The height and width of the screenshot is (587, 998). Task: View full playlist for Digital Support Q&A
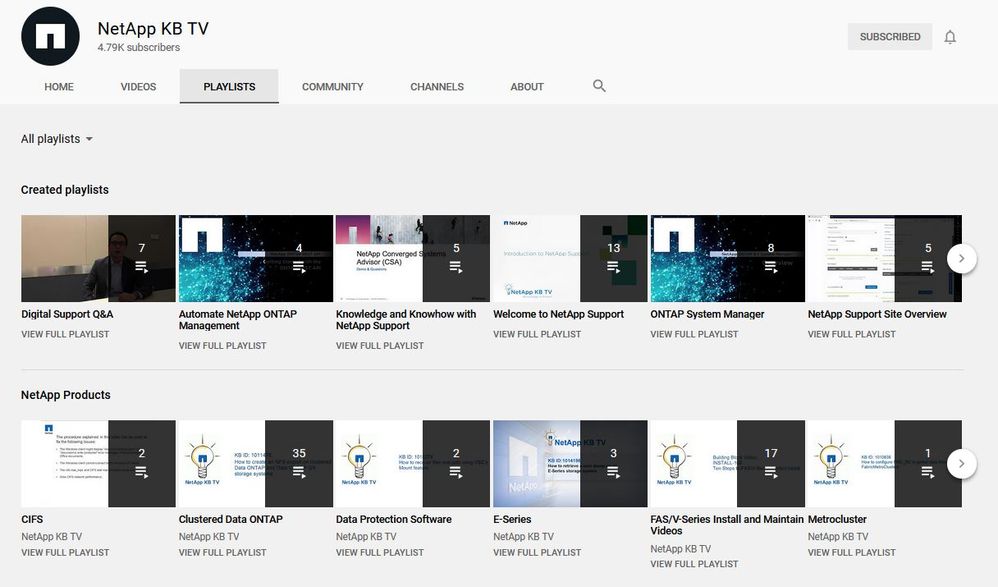tap(65, 334)
